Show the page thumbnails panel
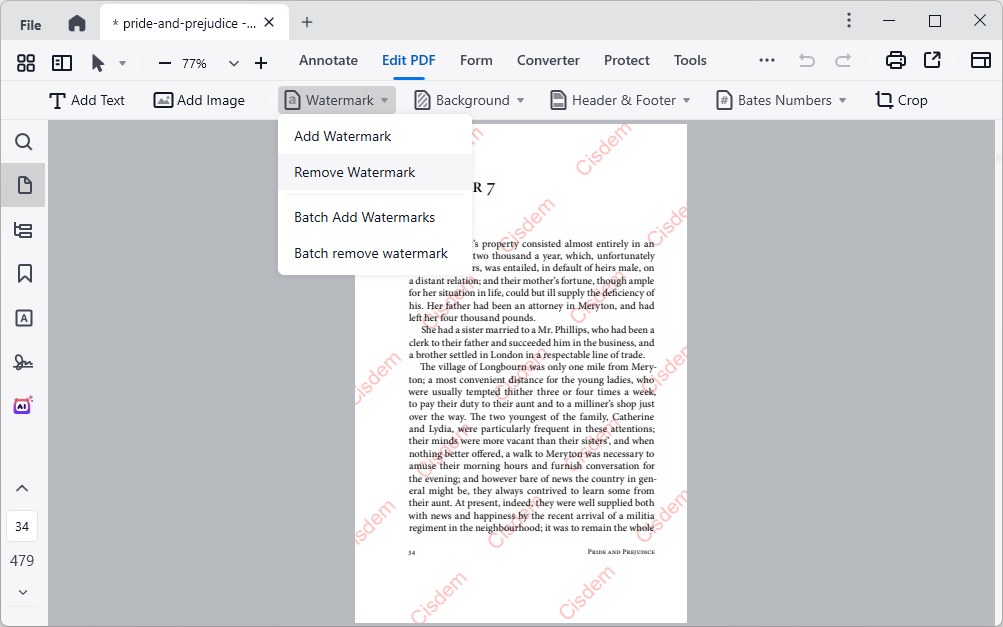This screenshot has height=627, width=1003. tap(22, 185)
